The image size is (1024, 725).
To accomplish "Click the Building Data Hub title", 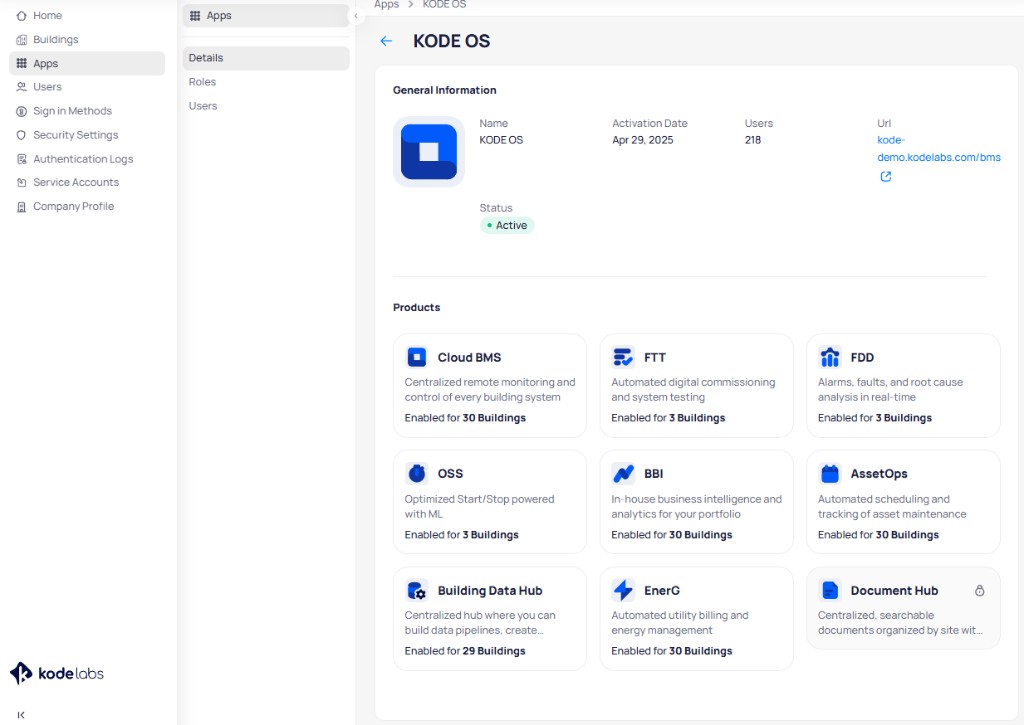I will pyautogui.click(x=490, y=590).
